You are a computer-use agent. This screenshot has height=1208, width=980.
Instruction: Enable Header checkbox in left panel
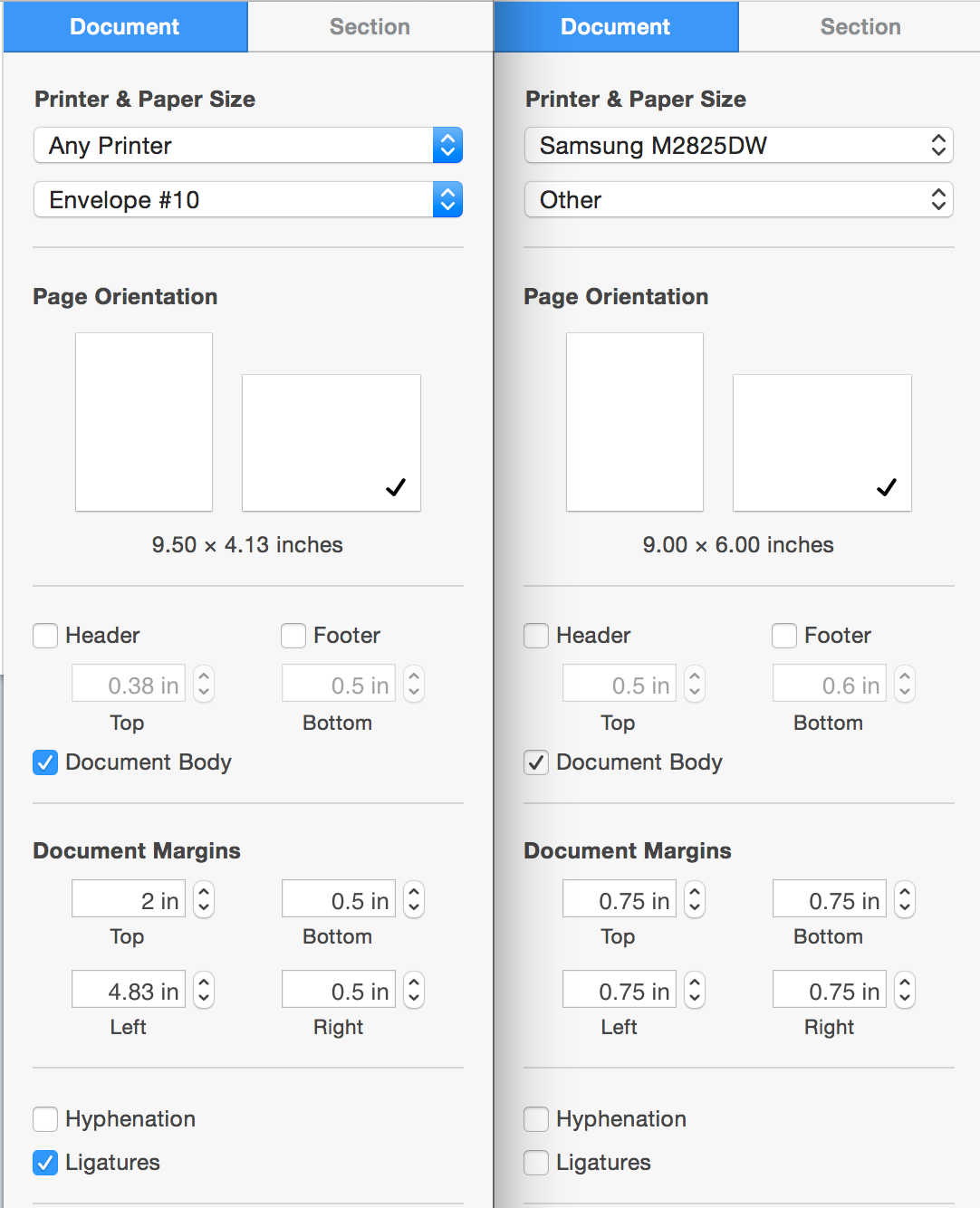point(45,636)
